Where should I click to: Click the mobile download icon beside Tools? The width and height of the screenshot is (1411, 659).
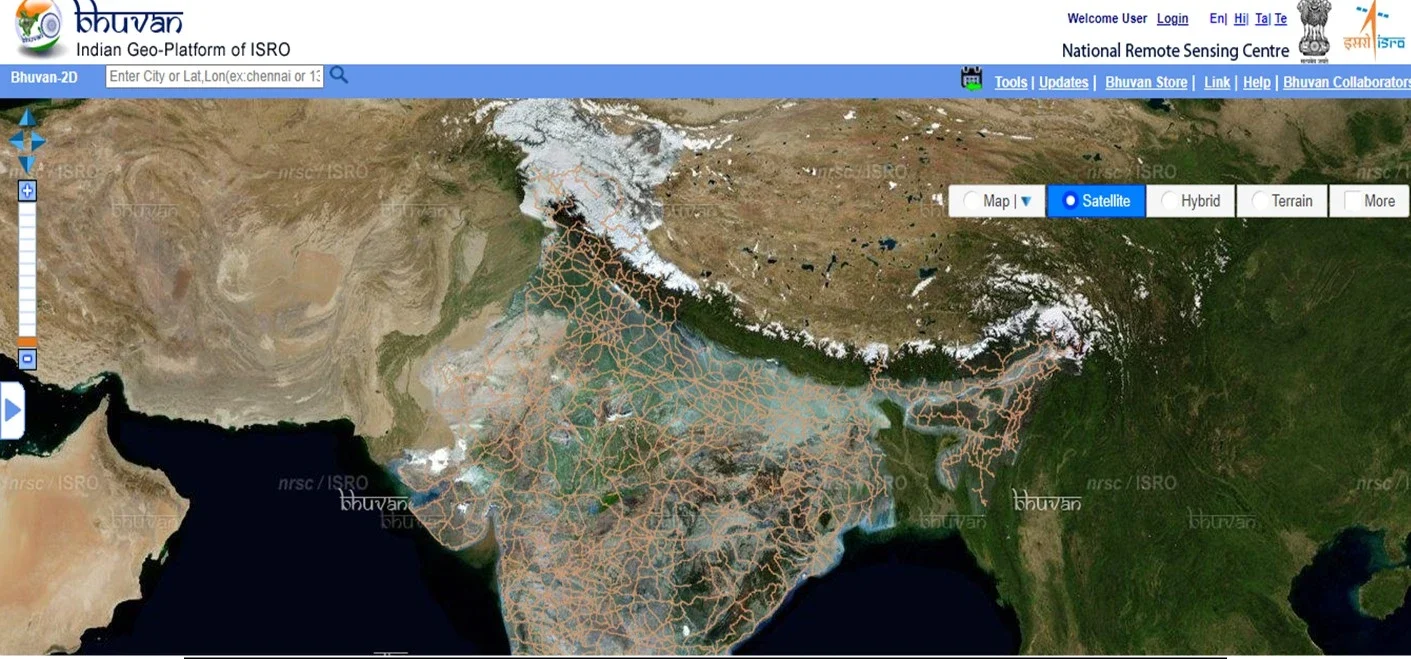tap(971, 79)
